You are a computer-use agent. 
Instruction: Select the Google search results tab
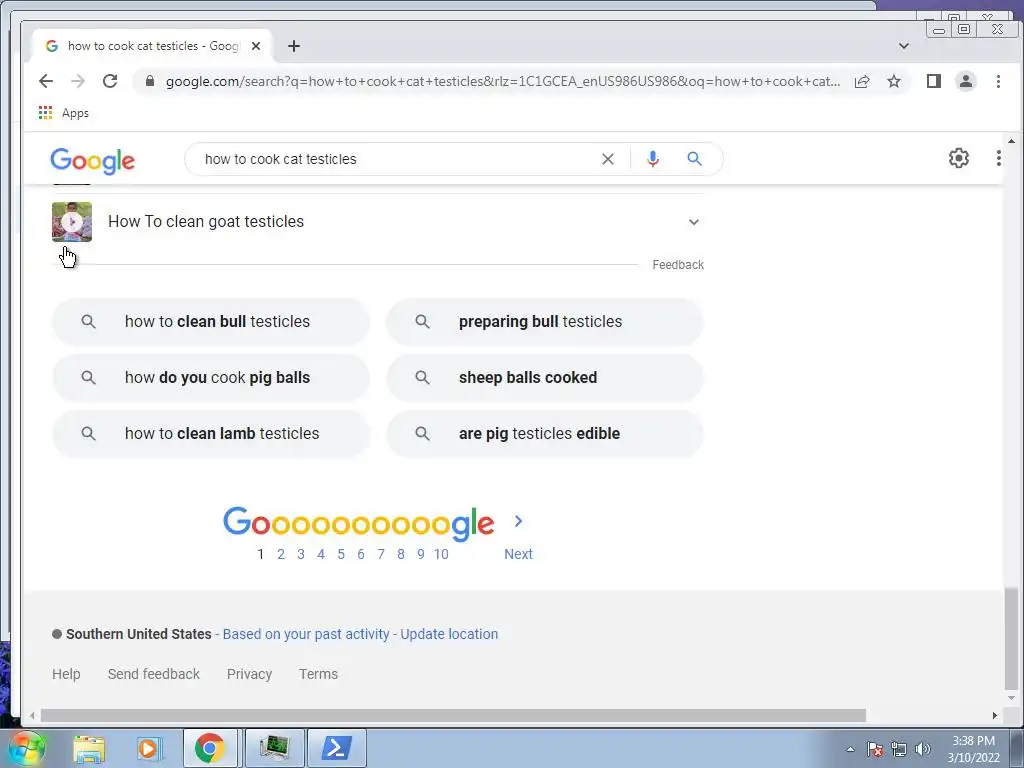click(x=152, y=46)
